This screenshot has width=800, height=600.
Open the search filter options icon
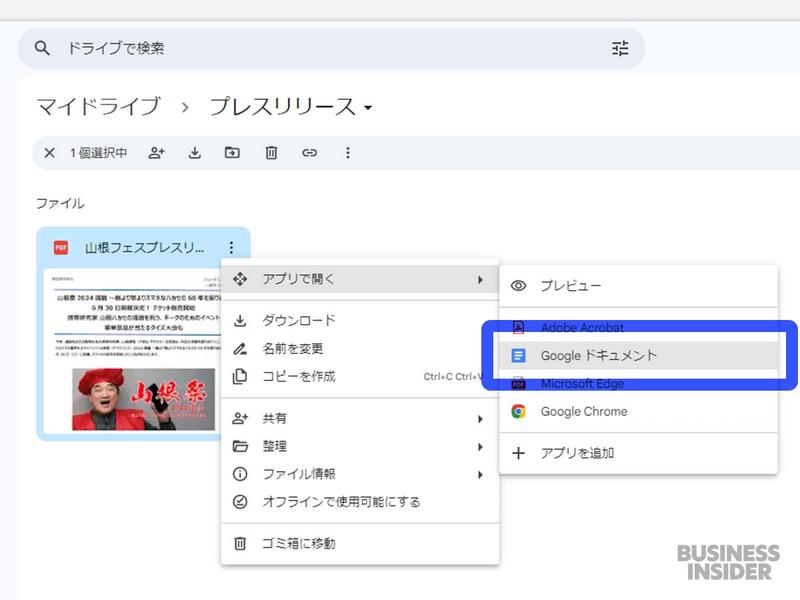(x=620, y=47)
